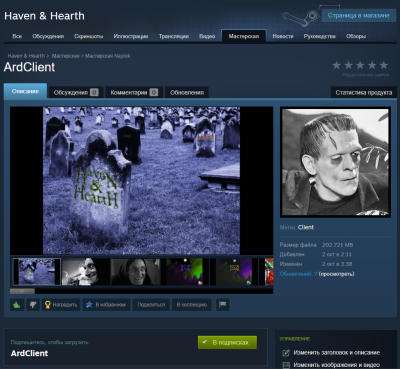Click the просмотреть updates link
Image resolution: width=400 pixels, height=369 pixels.
pos(336,274)
